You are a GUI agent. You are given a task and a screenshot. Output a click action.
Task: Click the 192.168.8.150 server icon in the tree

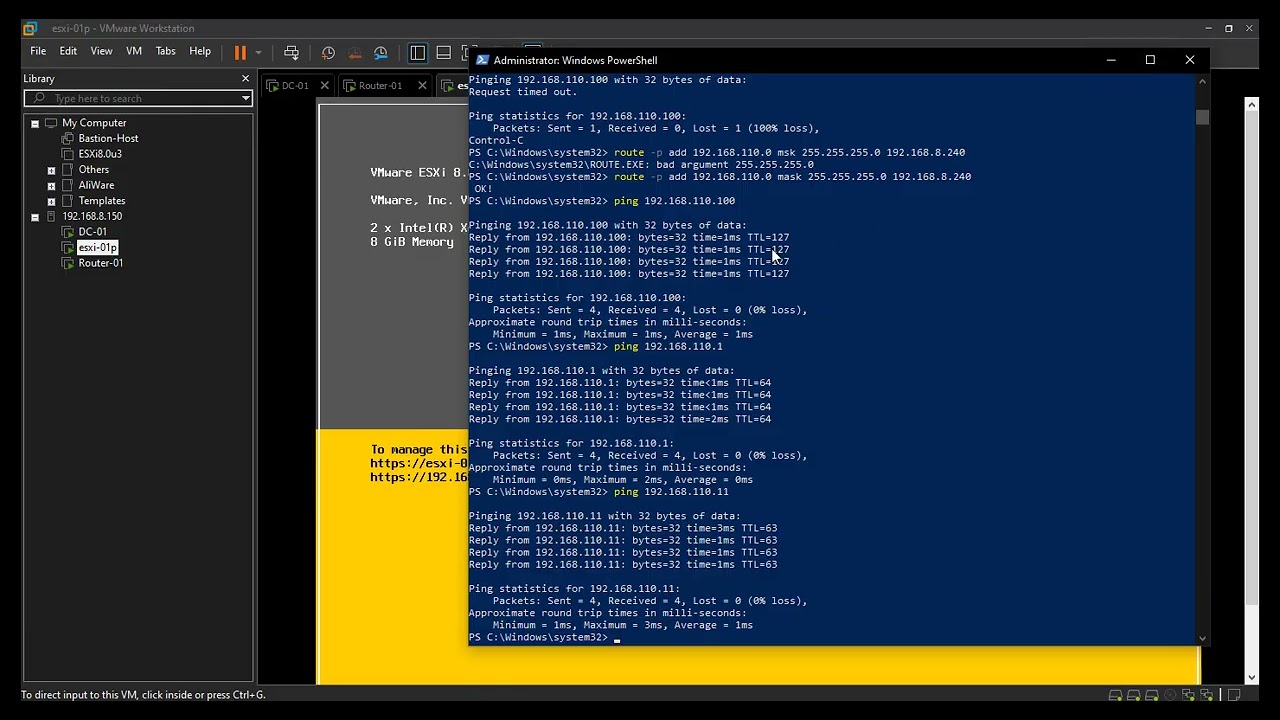(x=51, y=216)
